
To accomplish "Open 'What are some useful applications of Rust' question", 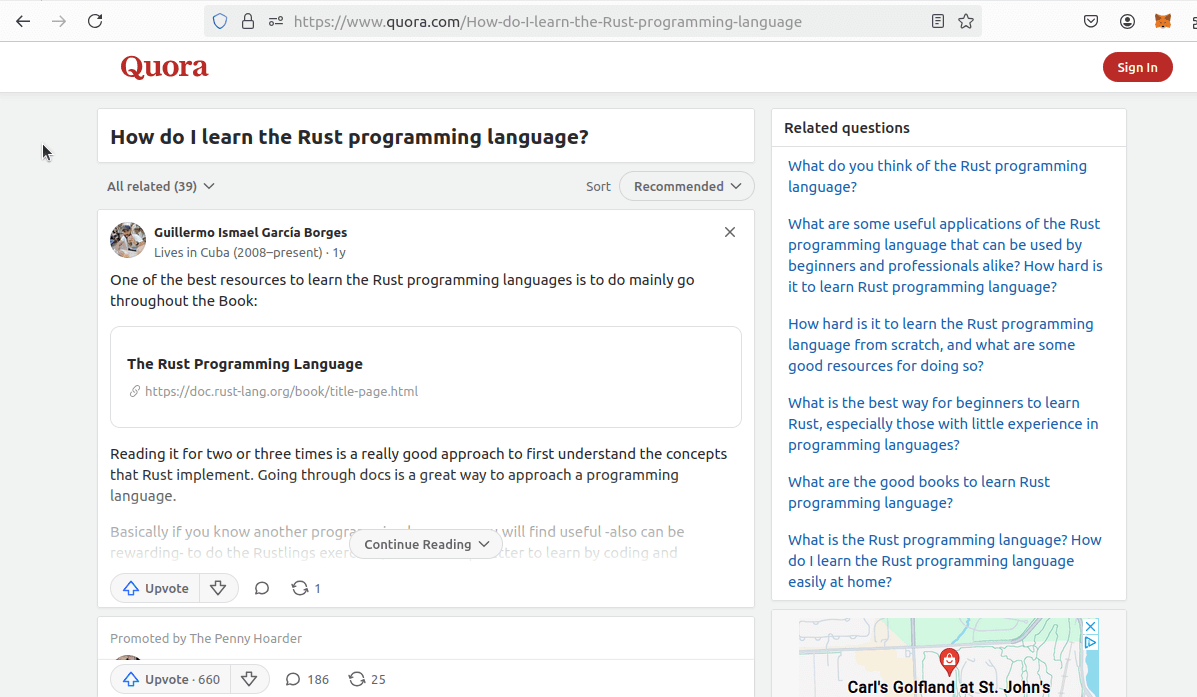I will coord(945,255).
